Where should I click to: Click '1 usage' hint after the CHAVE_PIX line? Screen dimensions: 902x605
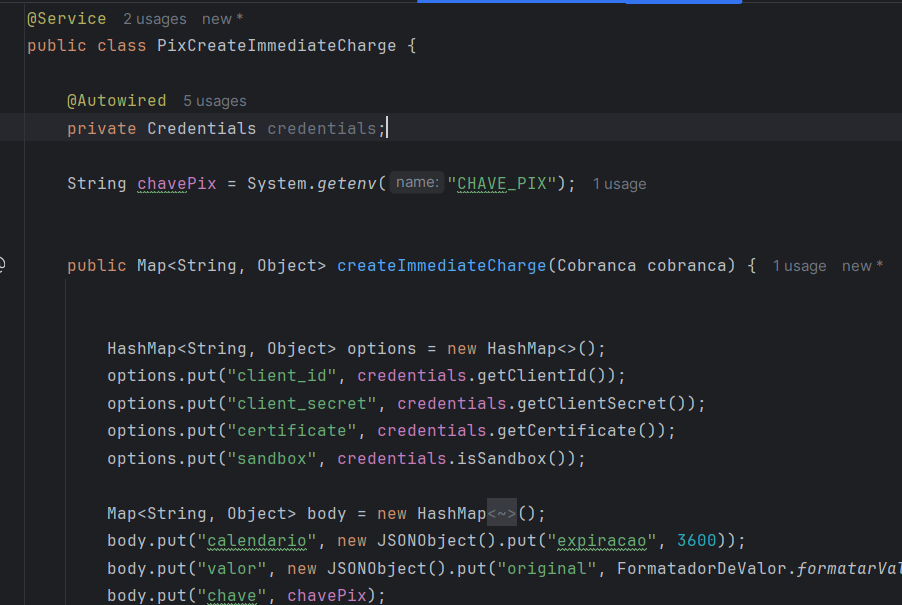pos(619,184)
